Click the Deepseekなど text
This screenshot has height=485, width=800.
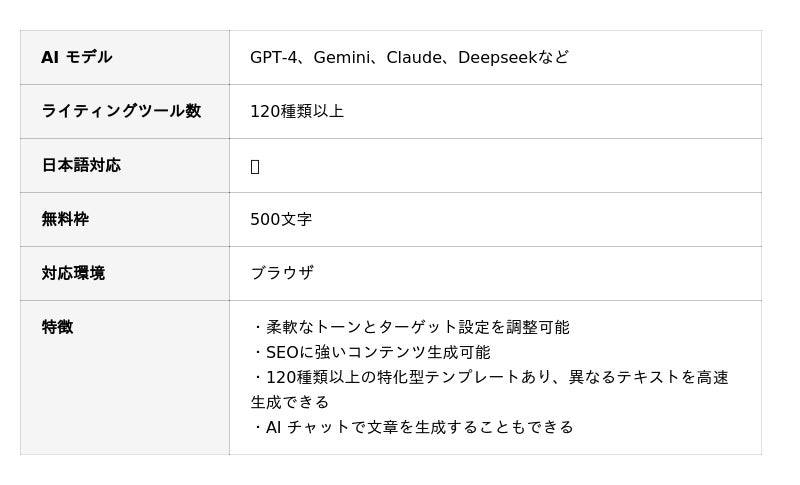(513, 58)
